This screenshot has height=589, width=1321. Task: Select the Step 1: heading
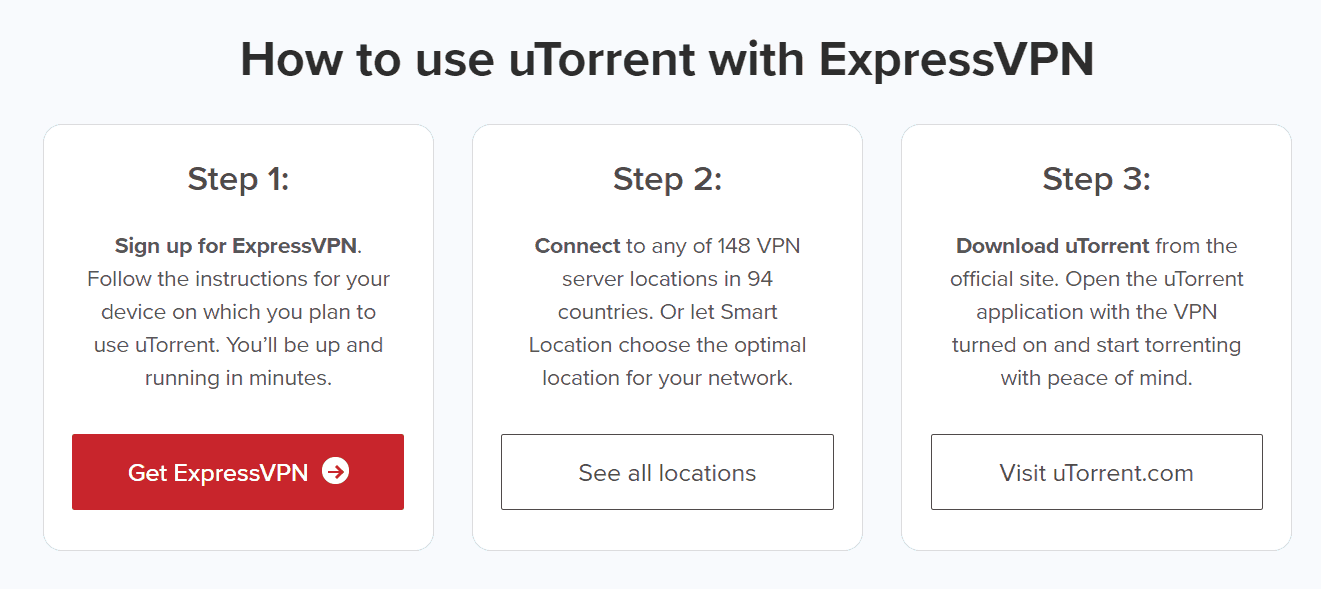coord(238,179)
